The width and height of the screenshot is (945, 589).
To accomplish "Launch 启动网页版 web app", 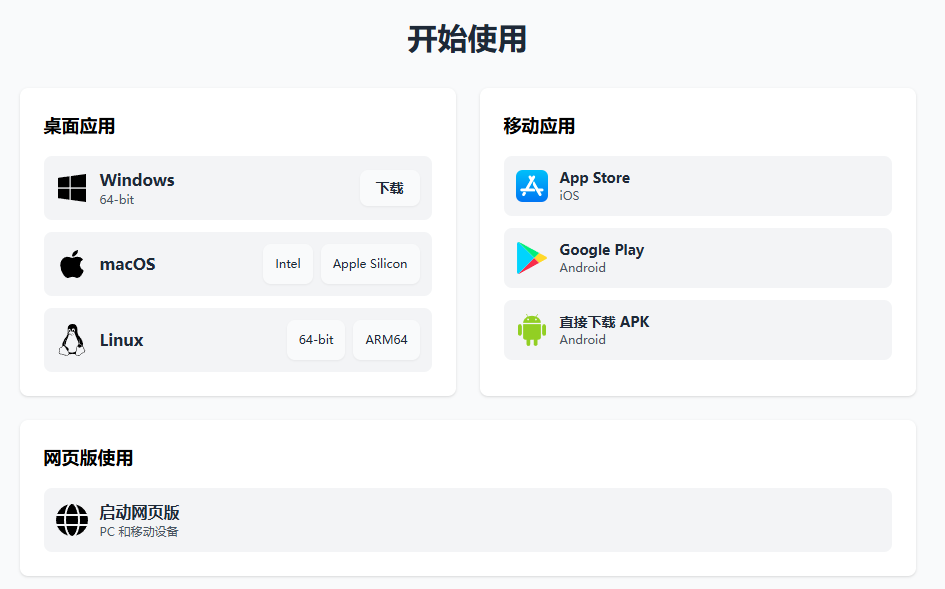I will coord(139,512).
